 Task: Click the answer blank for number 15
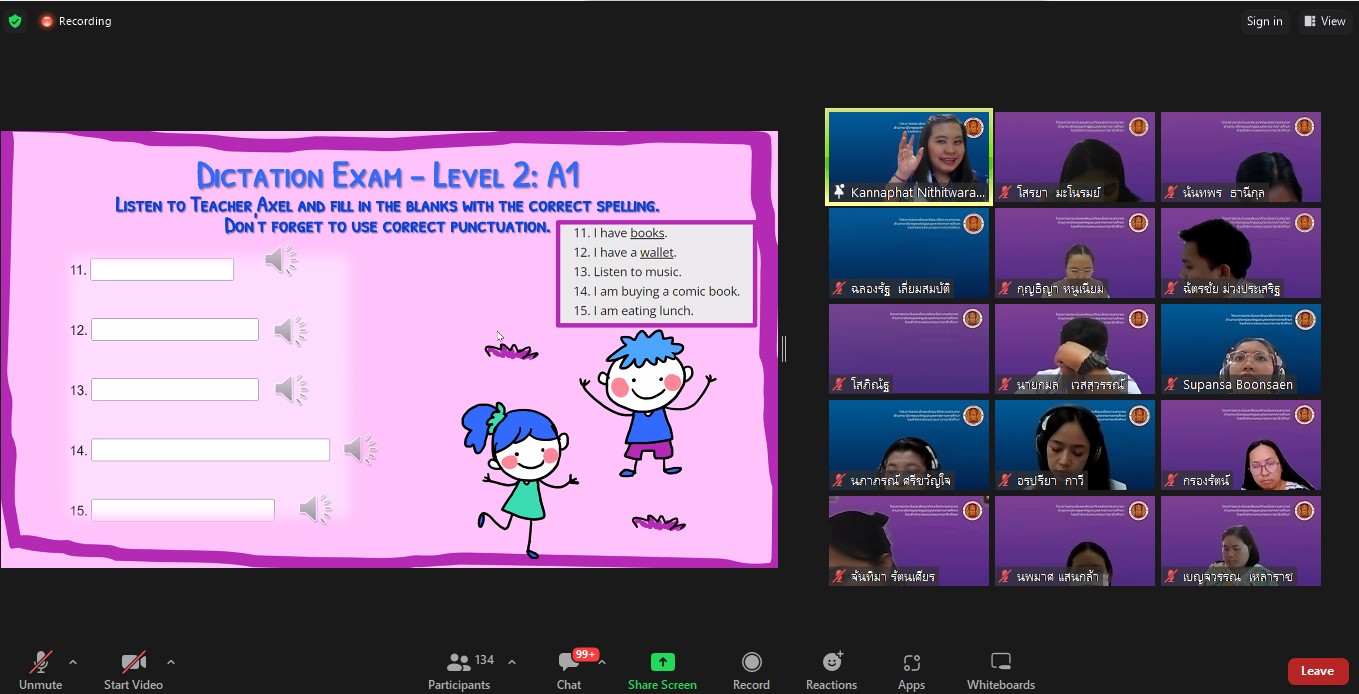tap(183, 510)
